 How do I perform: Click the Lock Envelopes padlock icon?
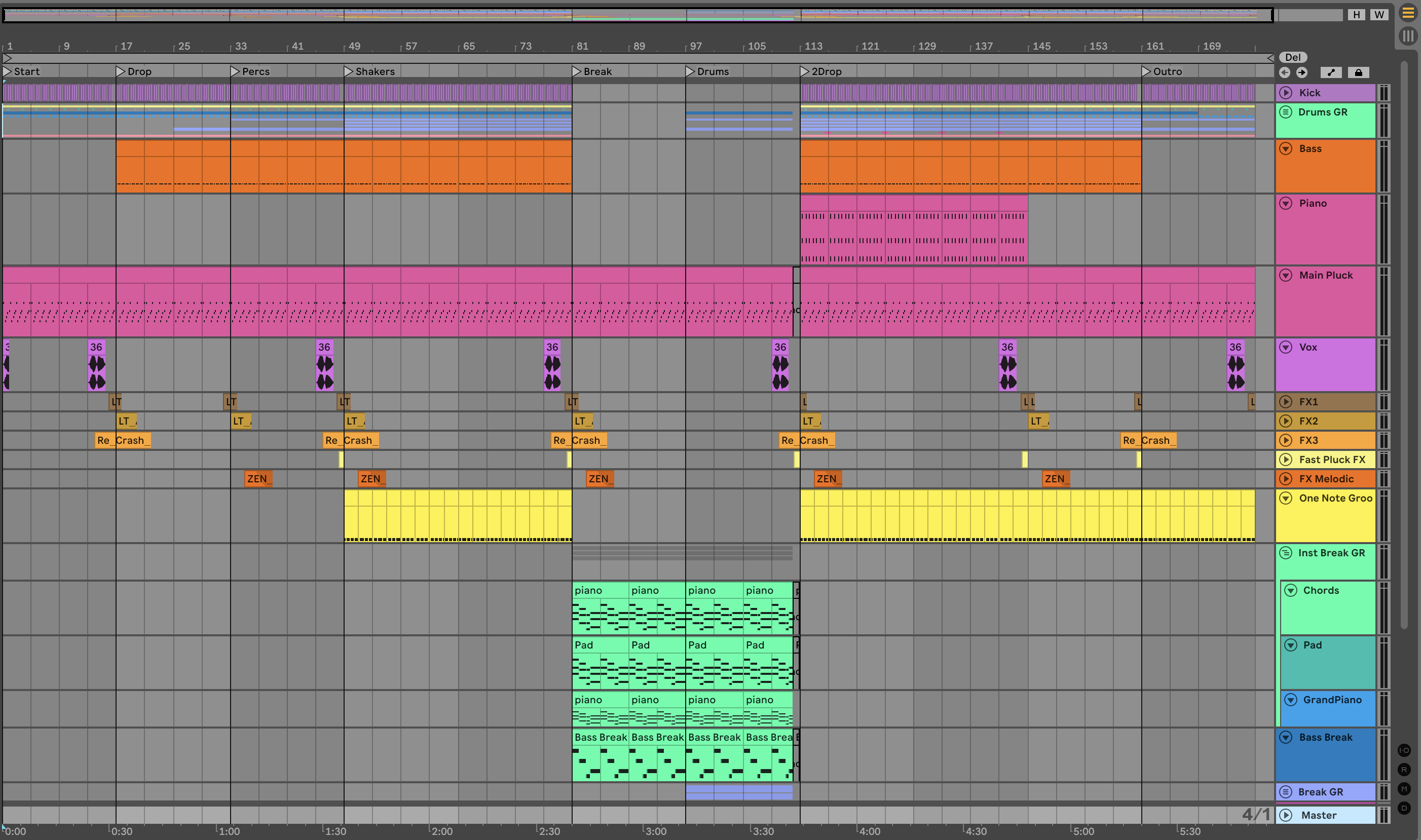1358,72
